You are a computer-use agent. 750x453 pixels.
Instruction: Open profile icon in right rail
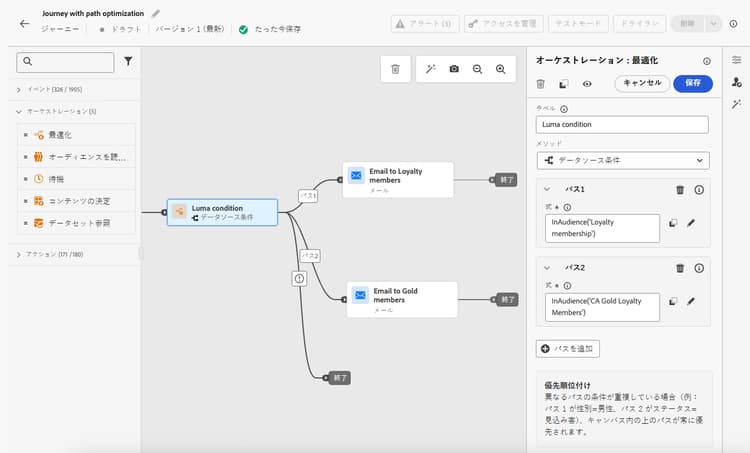(736, 82)
